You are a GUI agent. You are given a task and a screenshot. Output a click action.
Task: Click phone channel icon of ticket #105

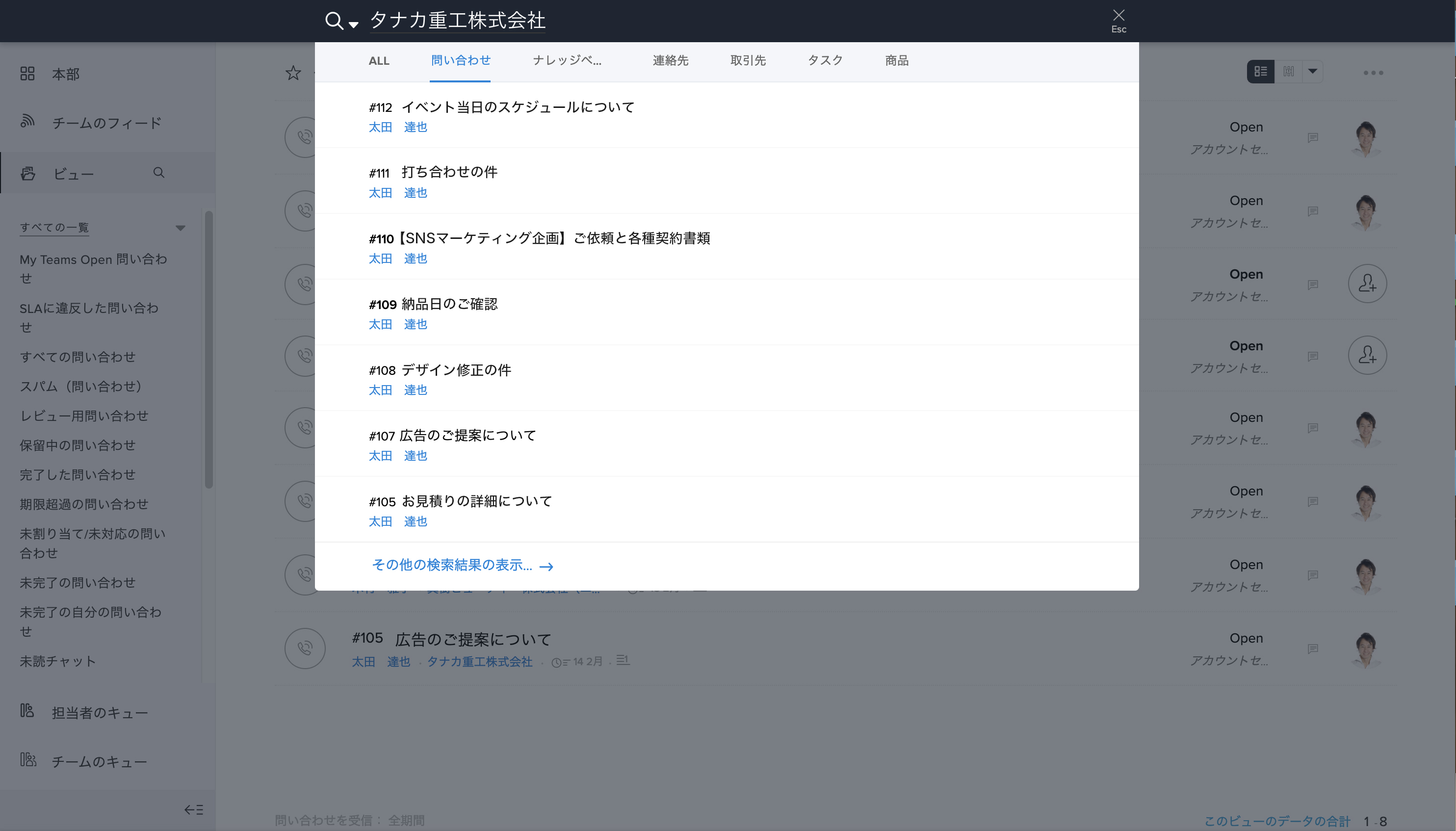click(x=305, y=649)
